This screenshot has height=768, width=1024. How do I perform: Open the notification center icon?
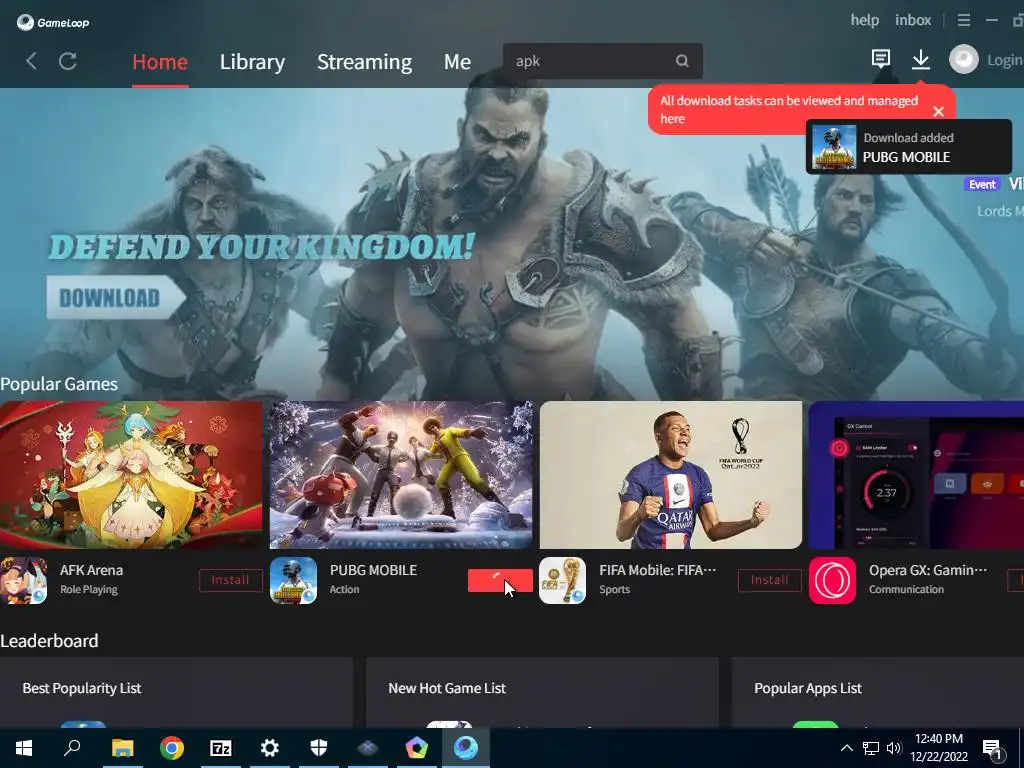point(993,750)
